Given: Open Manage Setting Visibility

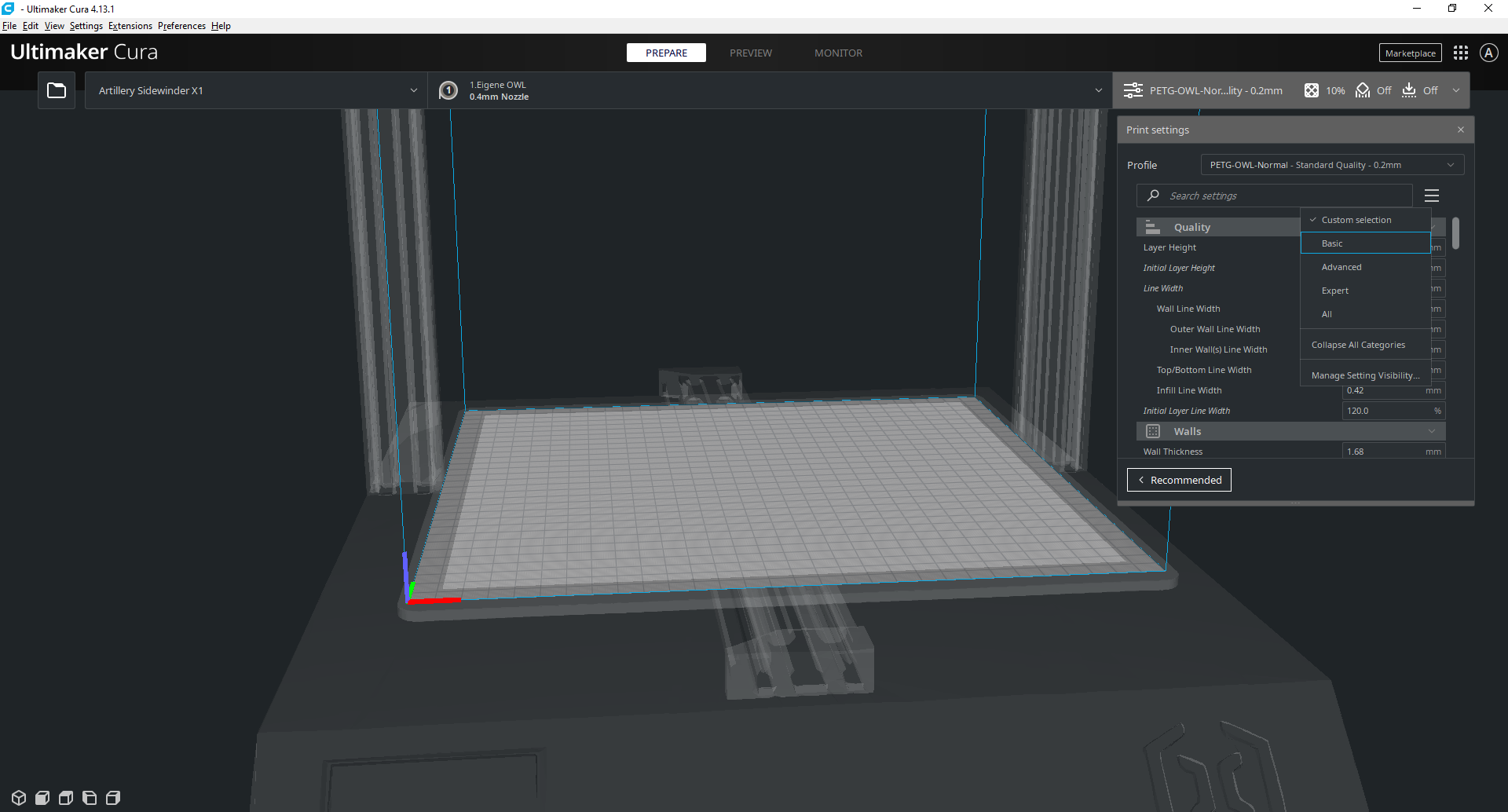Looking at the screenshot, I should (x=1365, y=375).
